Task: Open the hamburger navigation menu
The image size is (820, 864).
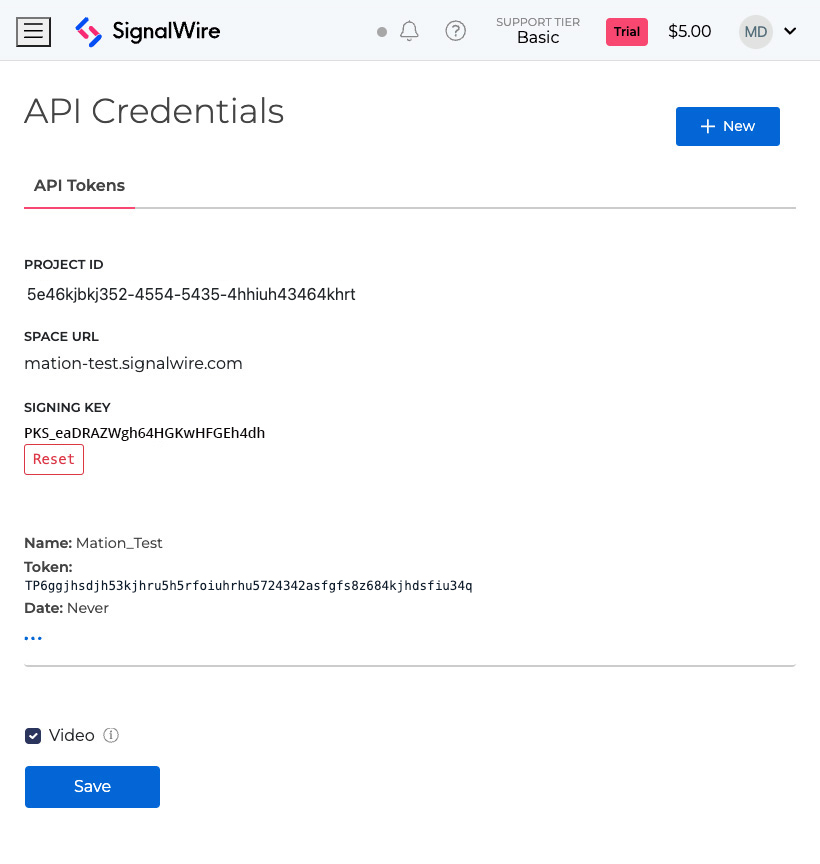Action: coord(34,31)
